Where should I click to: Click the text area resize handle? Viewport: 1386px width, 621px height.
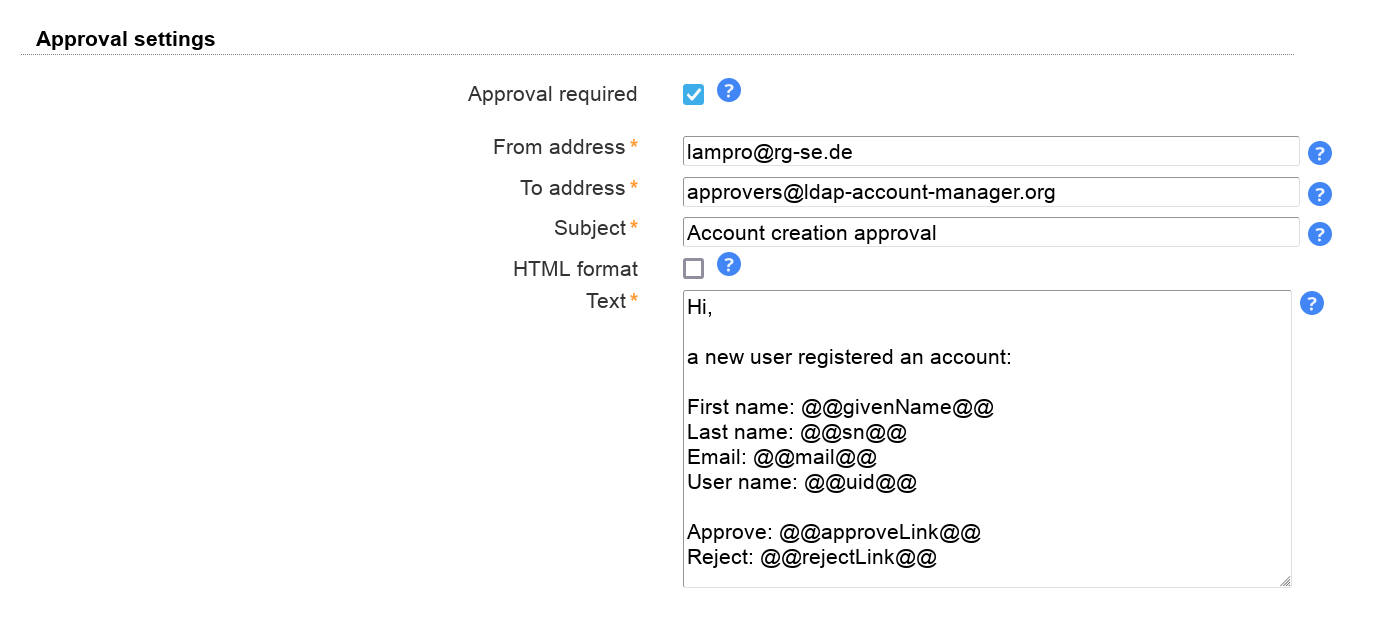tap(1284, 580)
